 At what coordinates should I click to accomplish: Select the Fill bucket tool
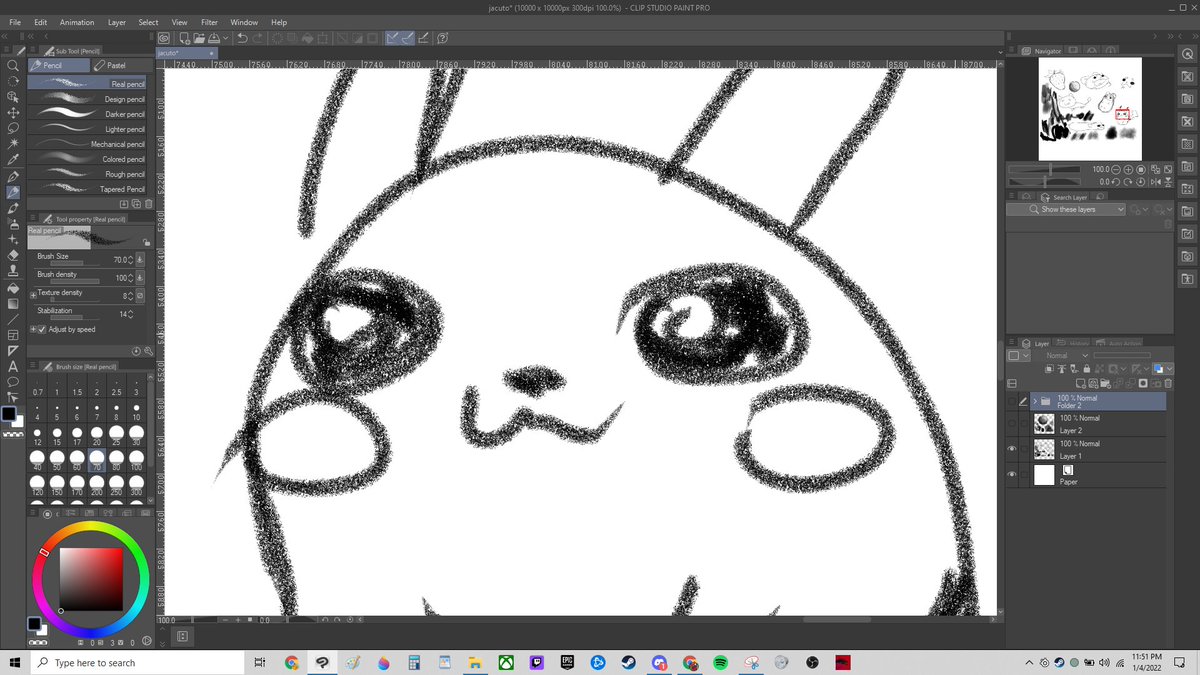[x=14, y=287]
